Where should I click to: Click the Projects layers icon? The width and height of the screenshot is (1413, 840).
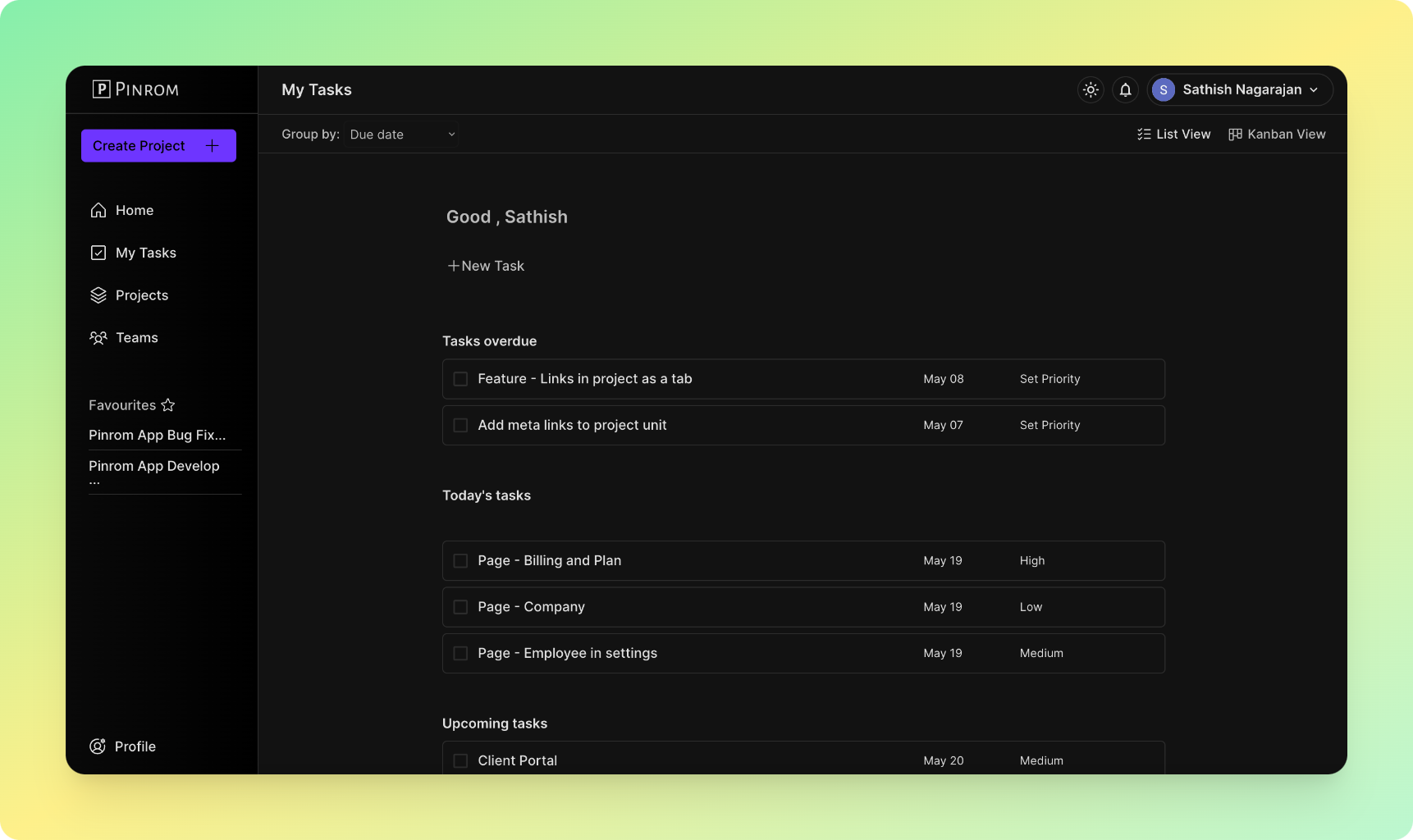[x=98, y=295]
